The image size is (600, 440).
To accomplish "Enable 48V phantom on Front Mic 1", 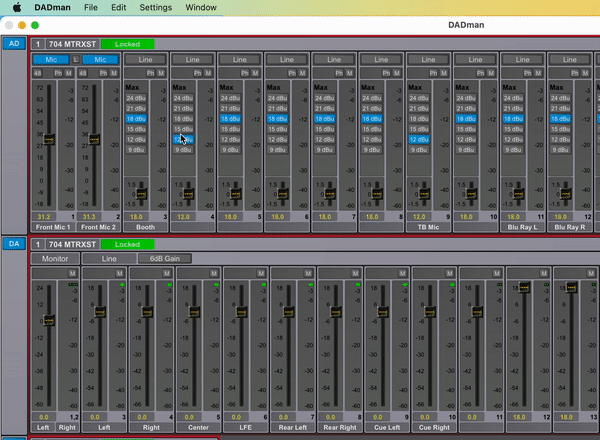I will coord(38,73).
